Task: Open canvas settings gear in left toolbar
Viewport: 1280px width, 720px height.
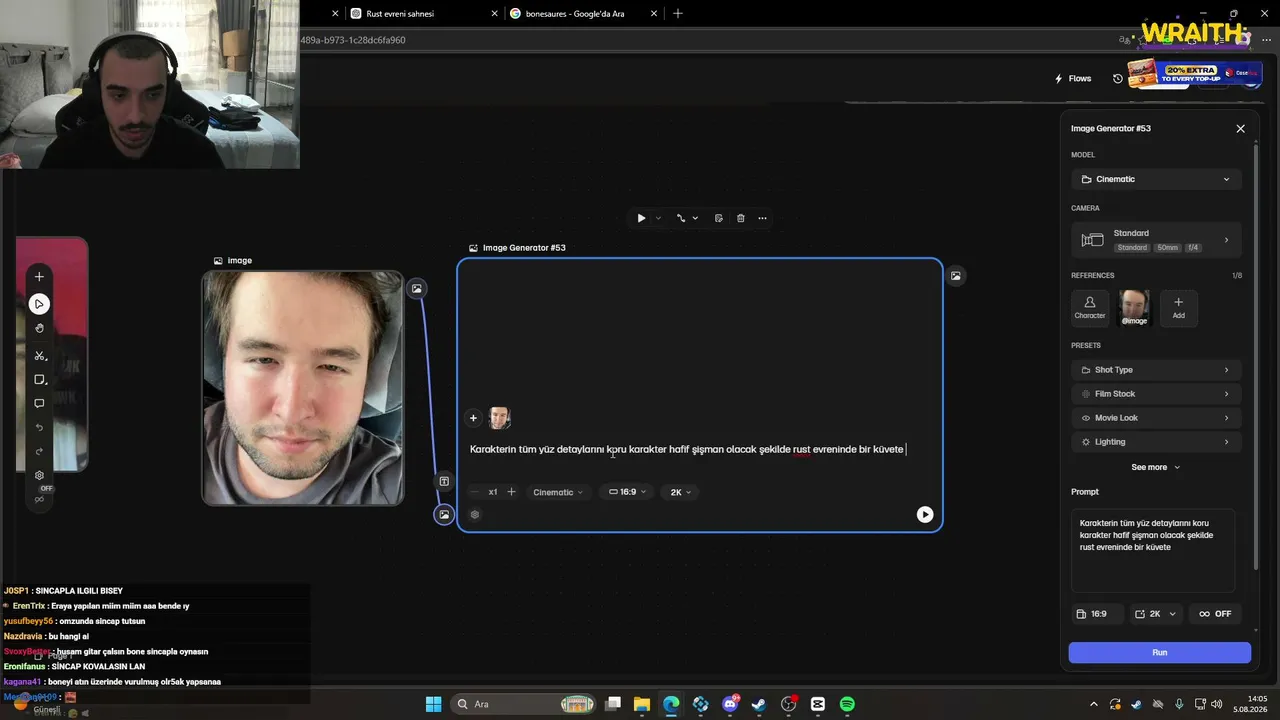Action: (x=39, y=475)
